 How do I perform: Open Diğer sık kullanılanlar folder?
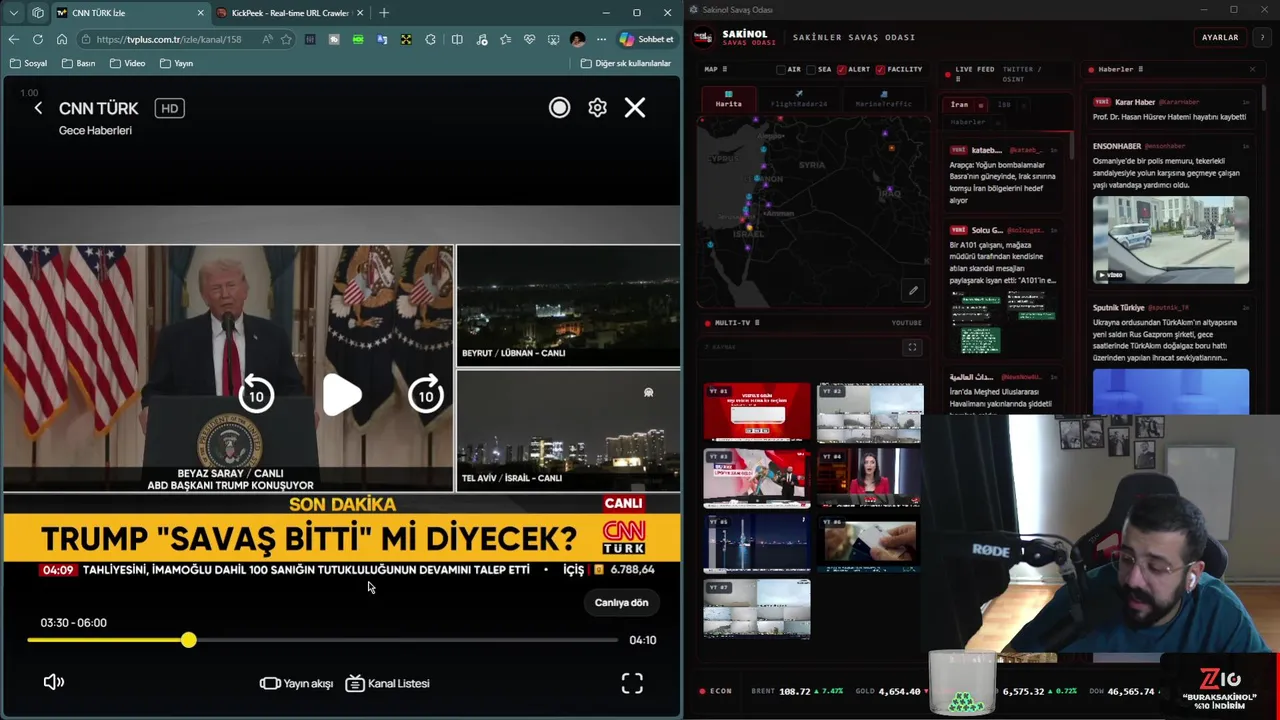(x=626, y=63)
